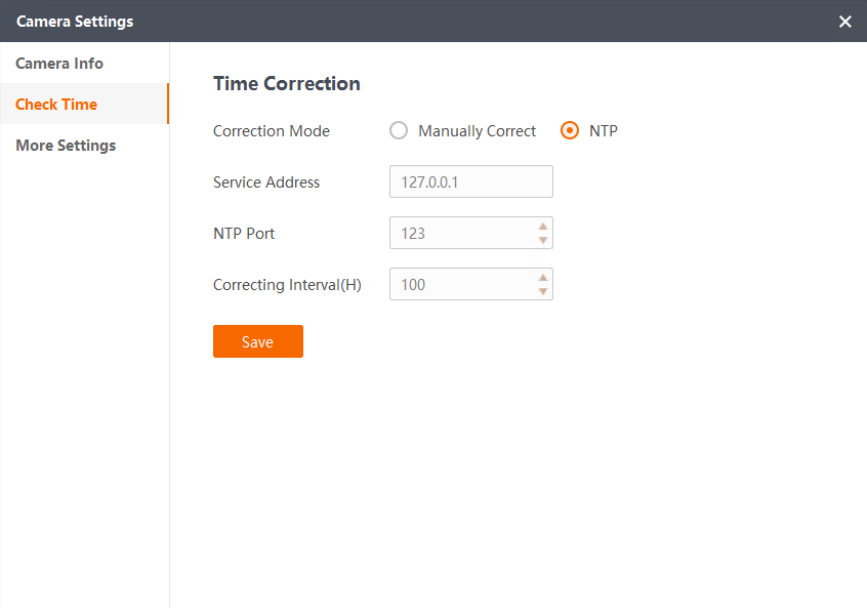Click the Service Address label text
The width and height of the screenshot is (867, 608).
point(266,182)
